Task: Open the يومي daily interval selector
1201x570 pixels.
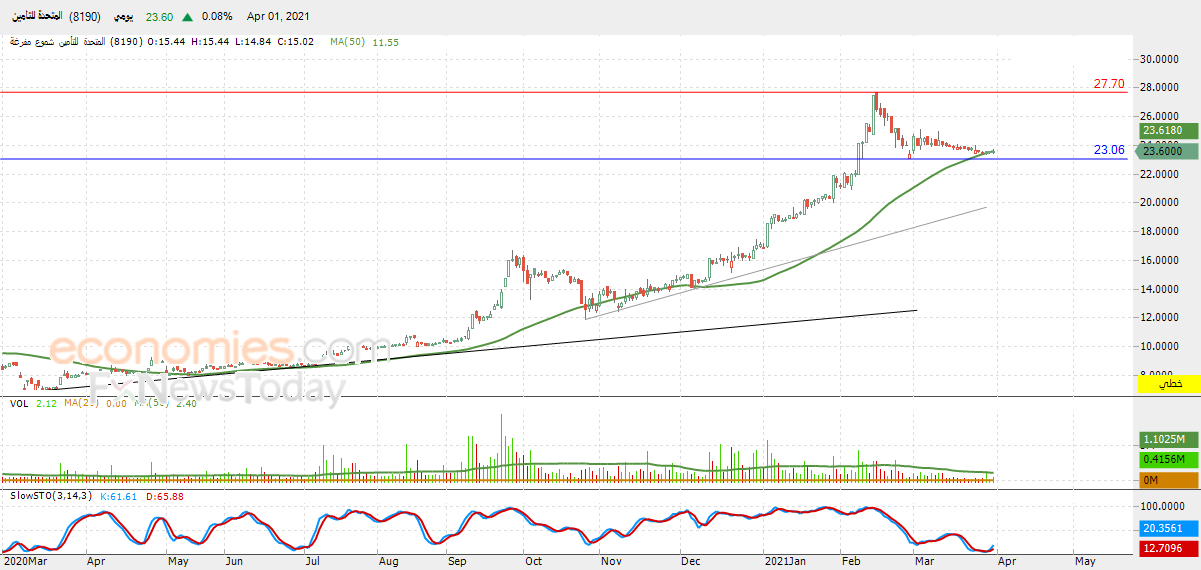Action: pos(122,17)
